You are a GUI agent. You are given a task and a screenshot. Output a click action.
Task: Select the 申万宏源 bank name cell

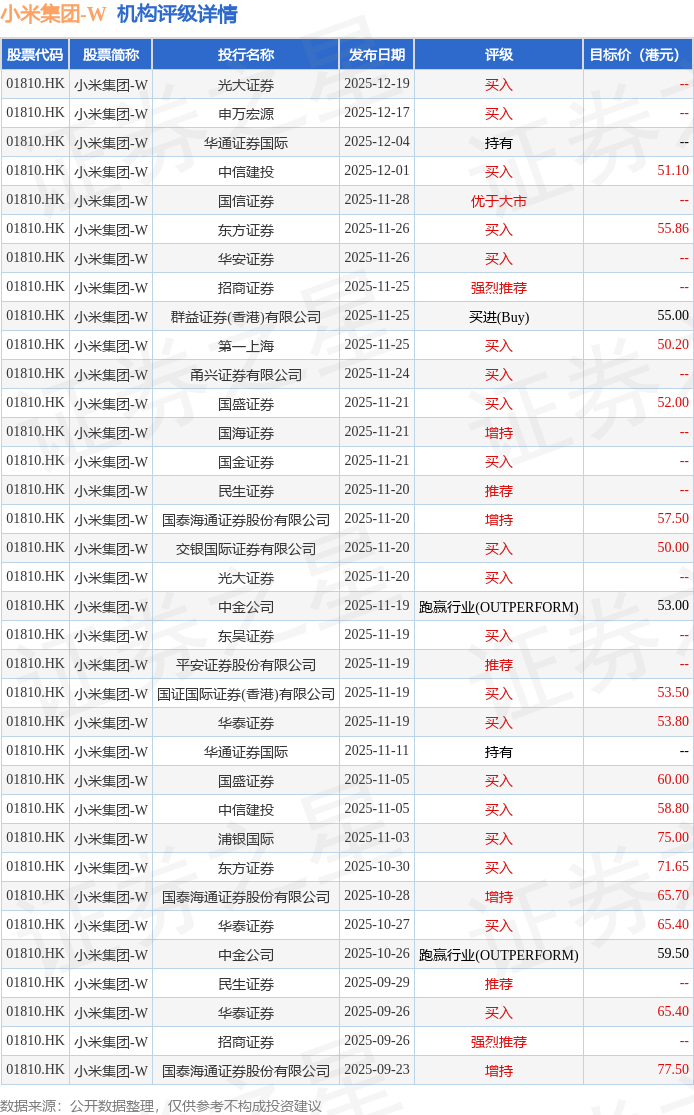coord(246,114)
